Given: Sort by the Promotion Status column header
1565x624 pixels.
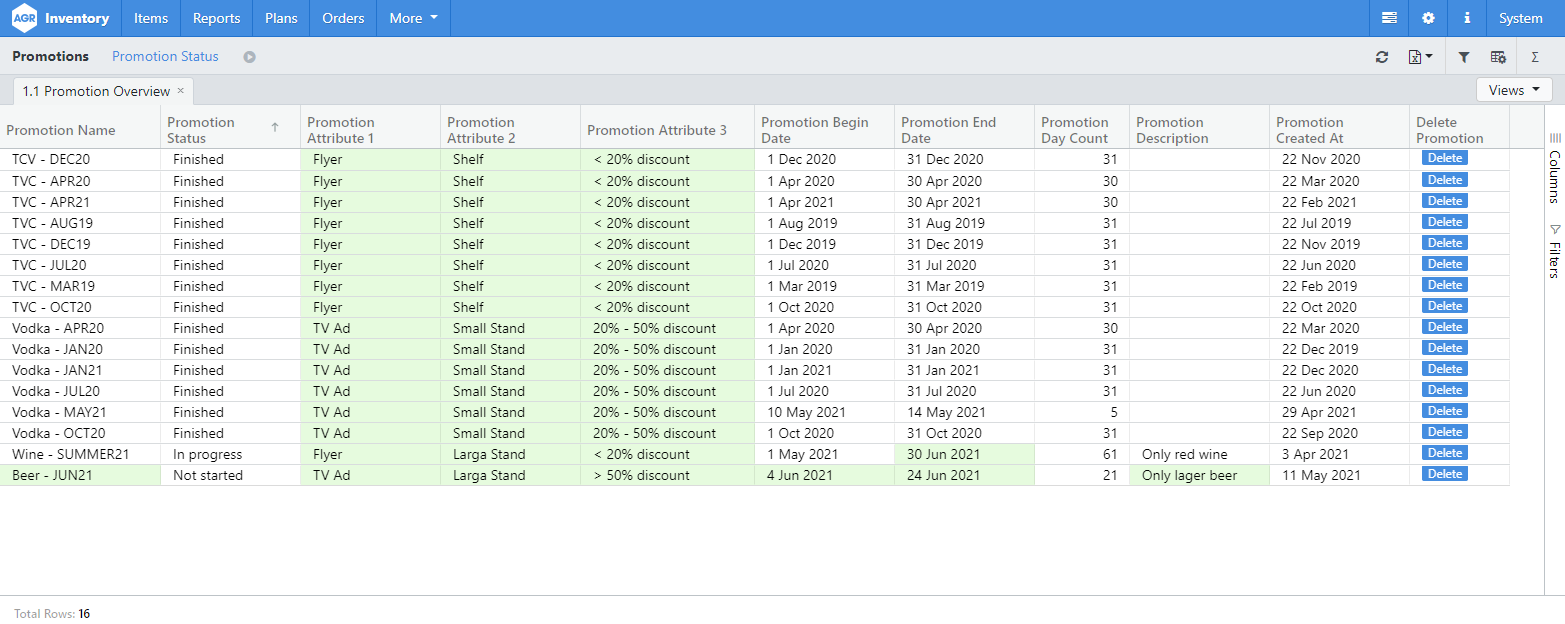Looking at the screenshot, I should [x=201, y=130].
